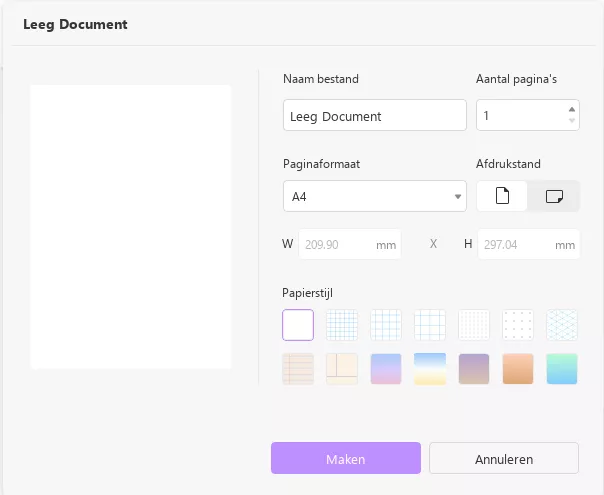Click the H height field 297.04
Image resolution: width=604 pixels, height=495 pixels.
click(528, 244)
